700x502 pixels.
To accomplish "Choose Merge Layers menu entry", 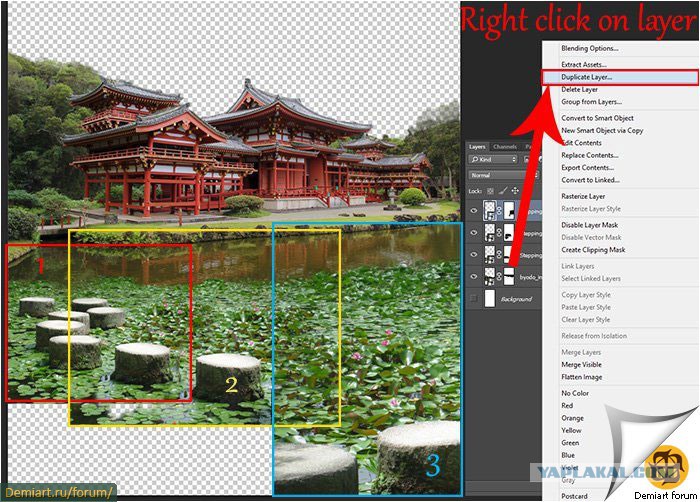I will [x=581, y=352].
